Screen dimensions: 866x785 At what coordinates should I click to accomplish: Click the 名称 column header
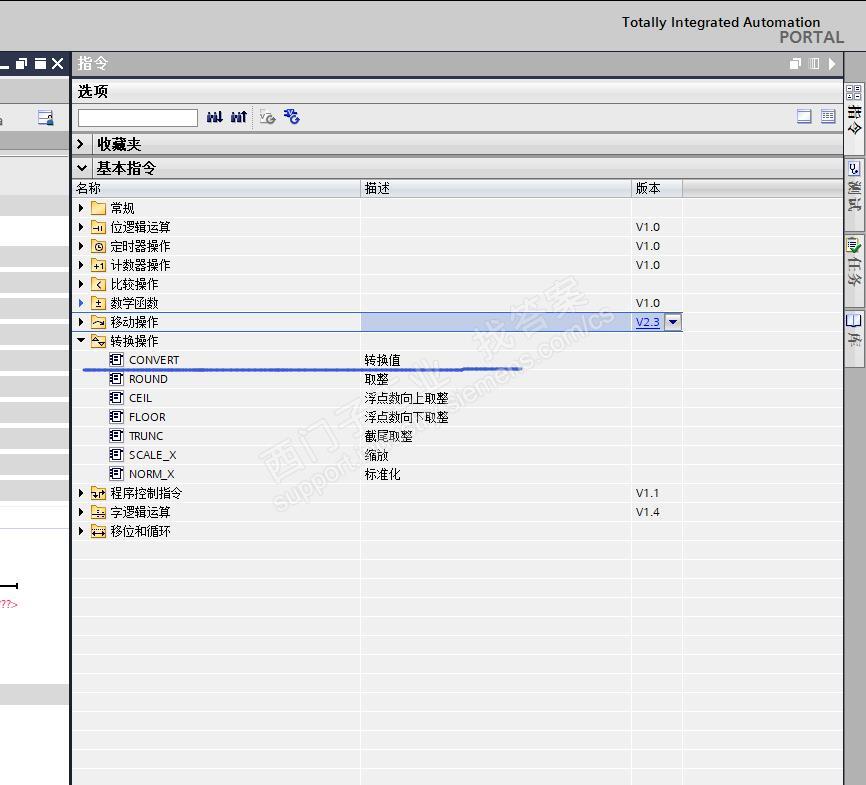click(216, 188)
